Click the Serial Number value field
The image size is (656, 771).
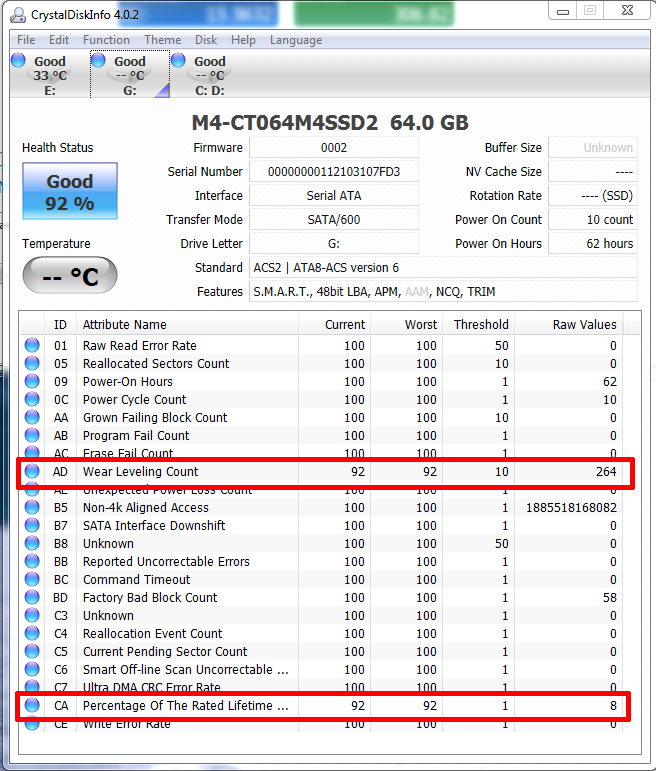tap(334, 172)
